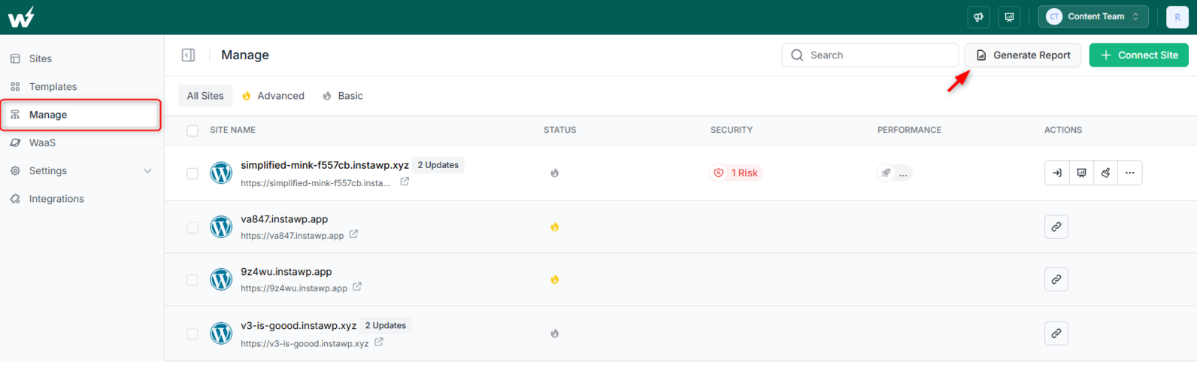Click the connect link icon for va847 site
This screenshot has height=376, width=1197.
[1057, 227]
